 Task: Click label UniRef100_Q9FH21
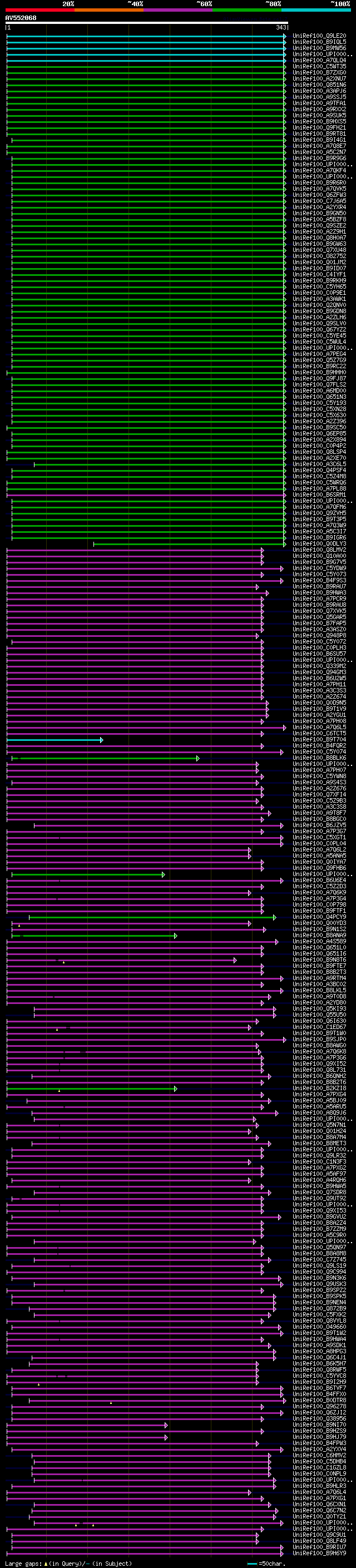pyautogui.click(x=319, y=127)
